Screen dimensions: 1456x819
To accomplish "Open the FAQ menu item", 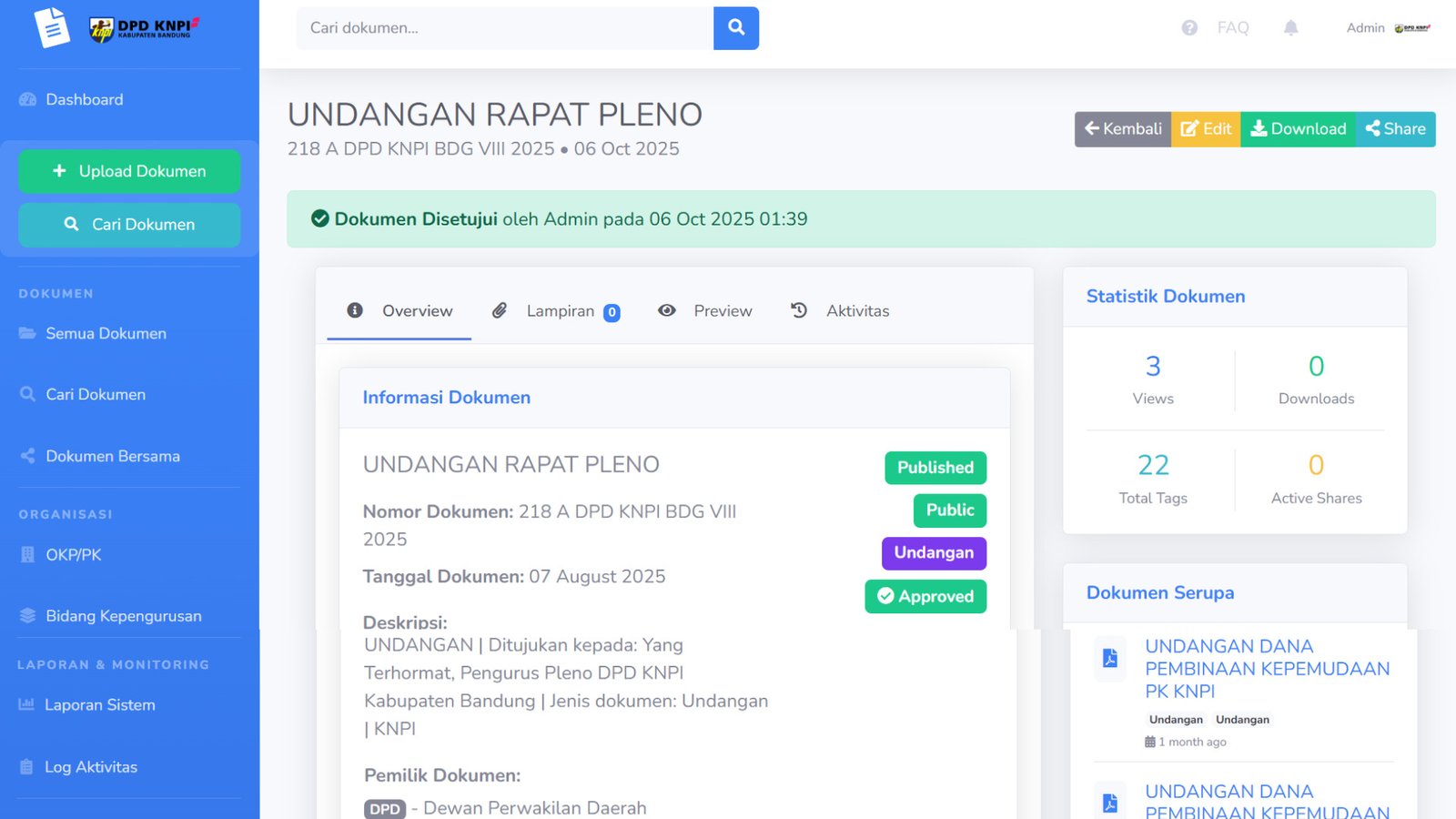I will coord(1233,27).
